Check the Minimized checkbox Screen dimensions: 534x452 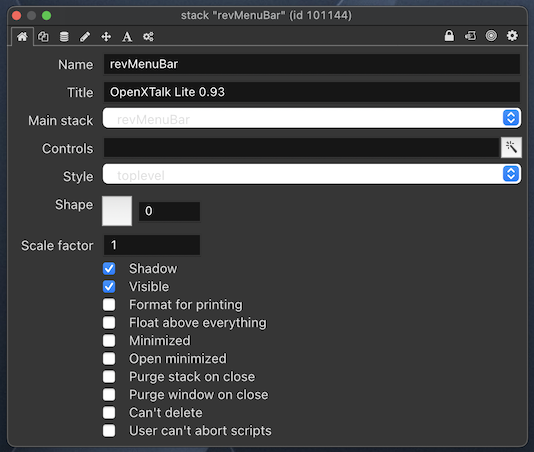pyautogui.click(x=109, y=341)
